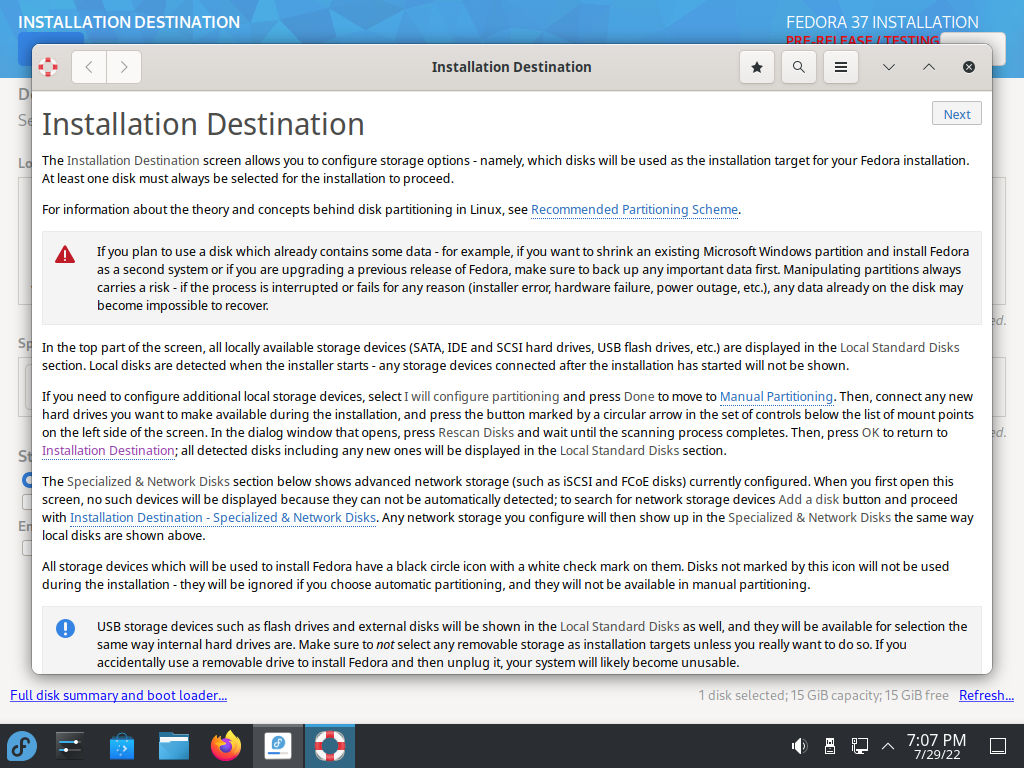Bookmark this help page with the star icon
This screenshot has width=1024, height=768.
tap(757, 67)
